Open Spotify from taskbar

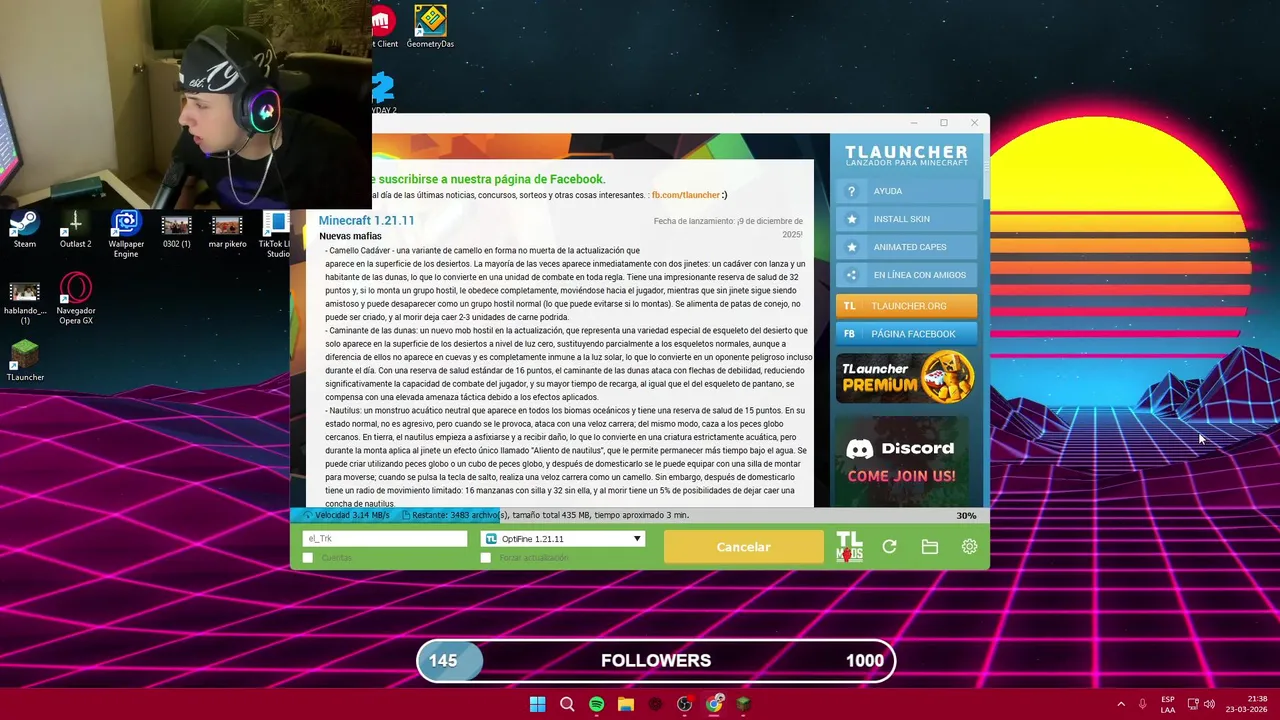[x=596, y=704]
